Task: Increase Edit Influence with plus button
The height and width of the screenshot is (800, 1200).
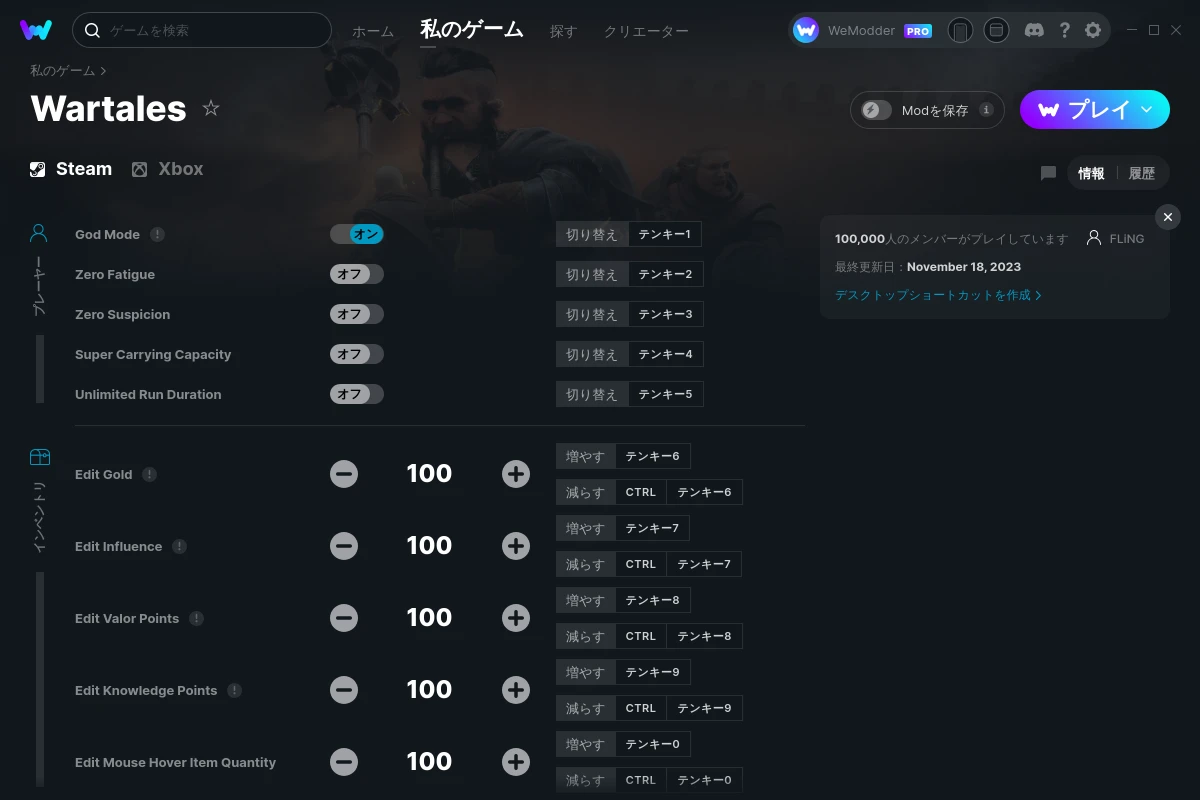Action: click(x=516, y=546)
